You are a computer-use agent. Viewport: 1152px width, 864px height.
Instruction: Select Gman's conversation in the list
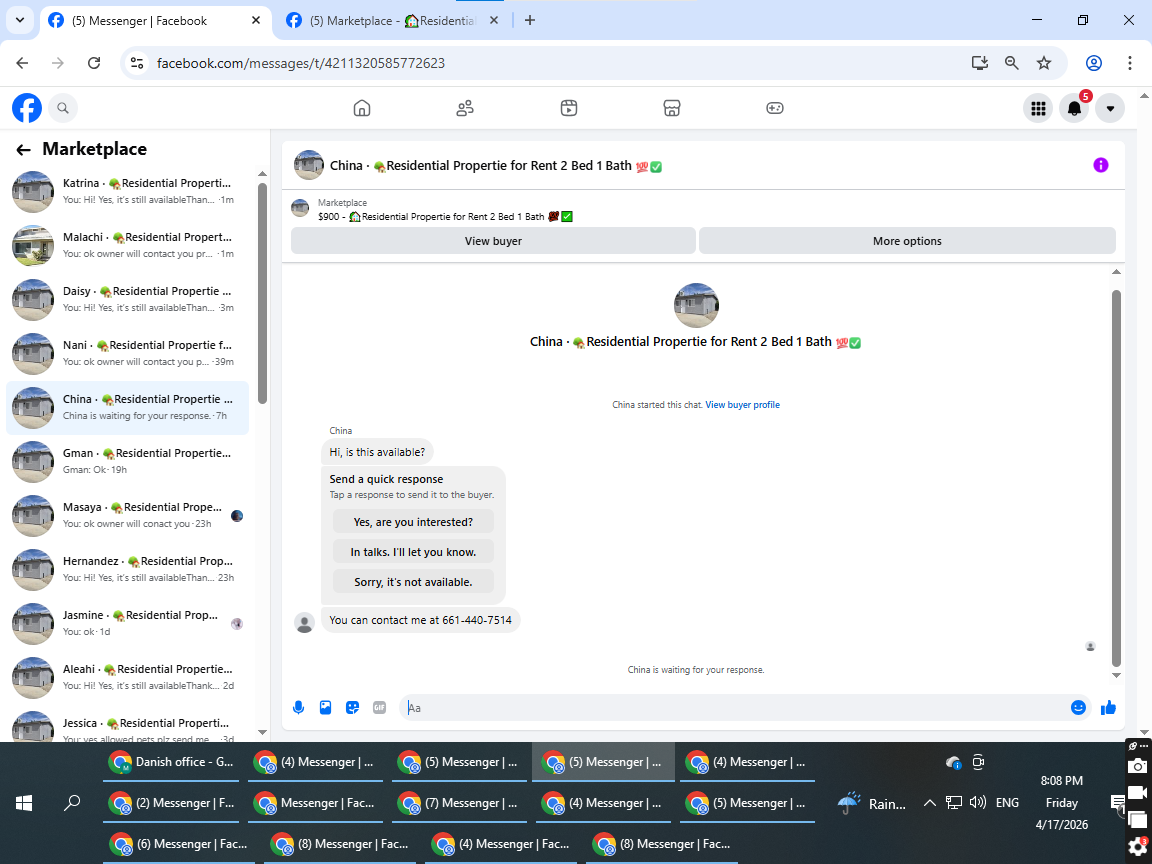128,461
